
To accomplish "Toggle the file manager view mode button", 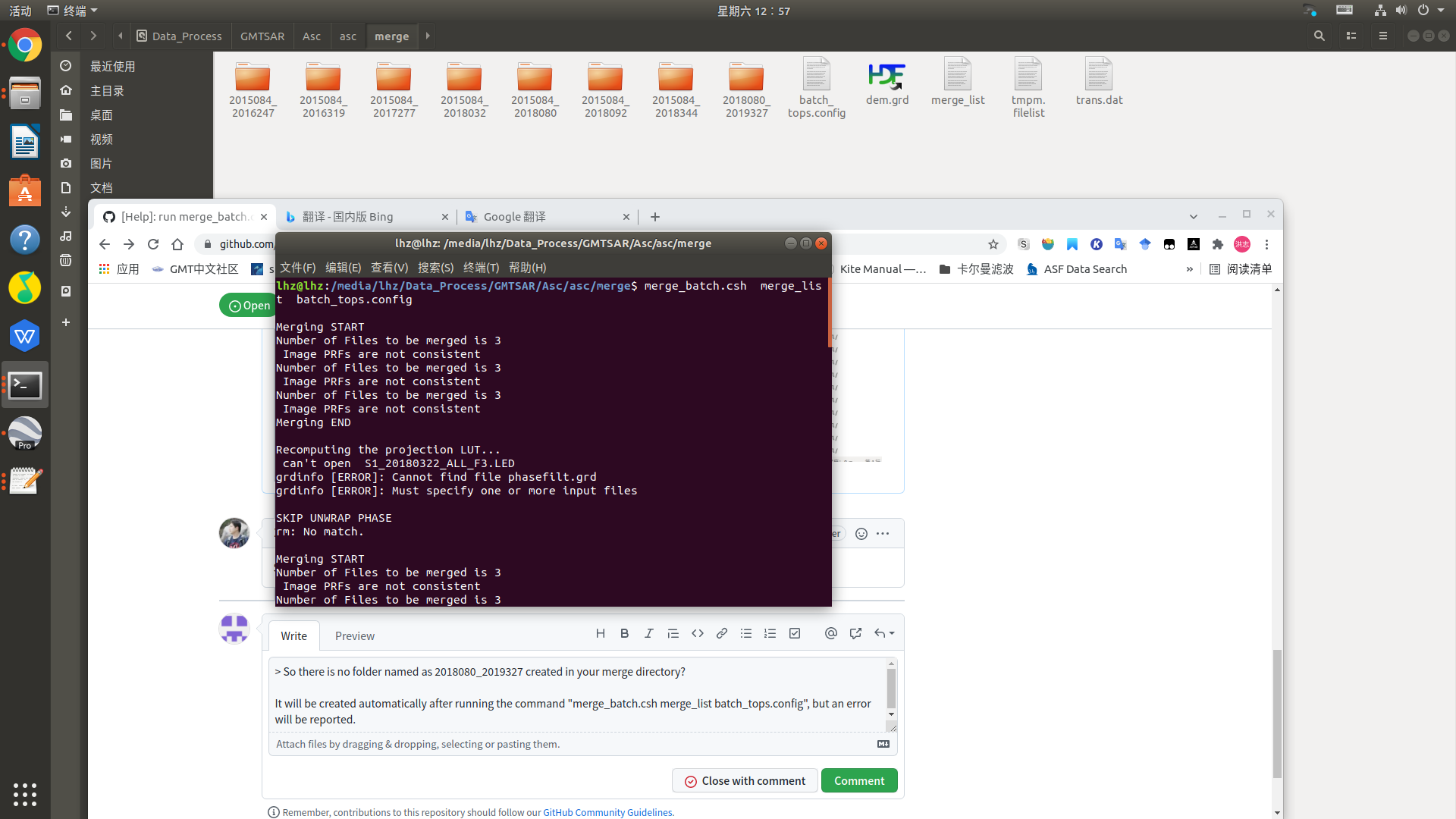I will (x=1351, y=36).
